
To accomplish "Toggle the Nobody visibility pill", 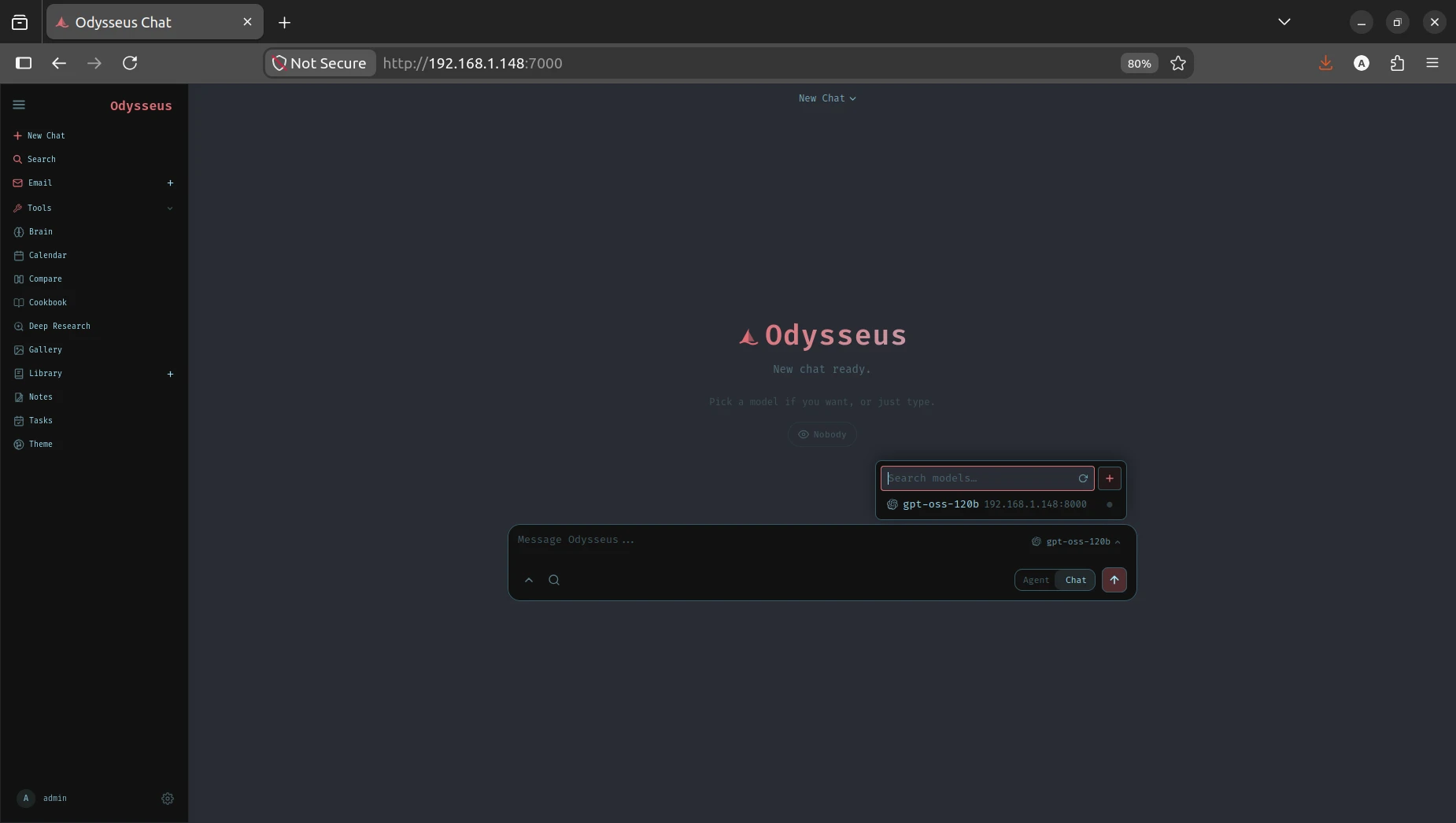I will 822,434.
